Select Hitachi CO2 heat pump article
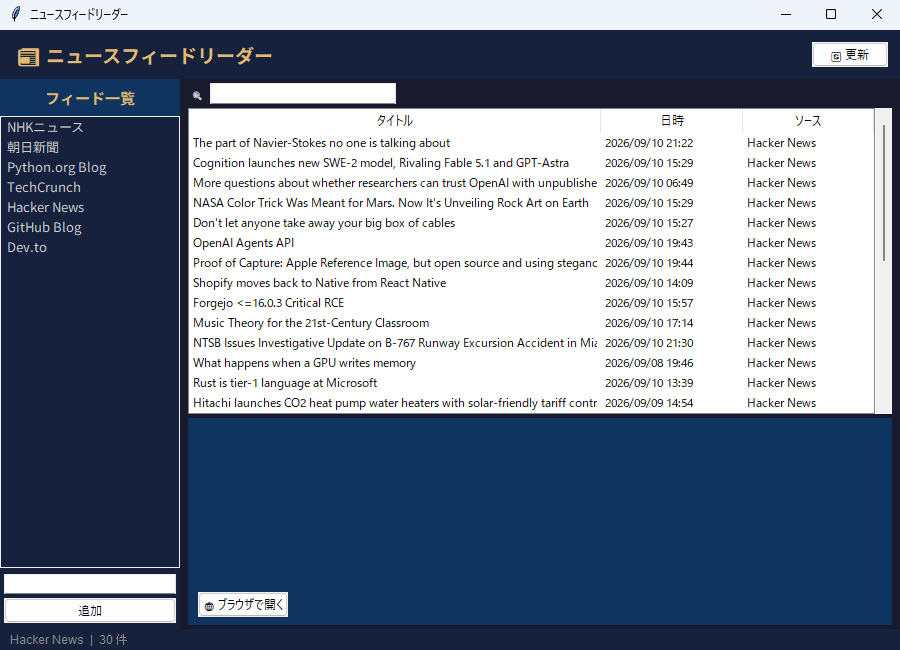The width and height of the screenshot is (900, 650). [531, 403]
